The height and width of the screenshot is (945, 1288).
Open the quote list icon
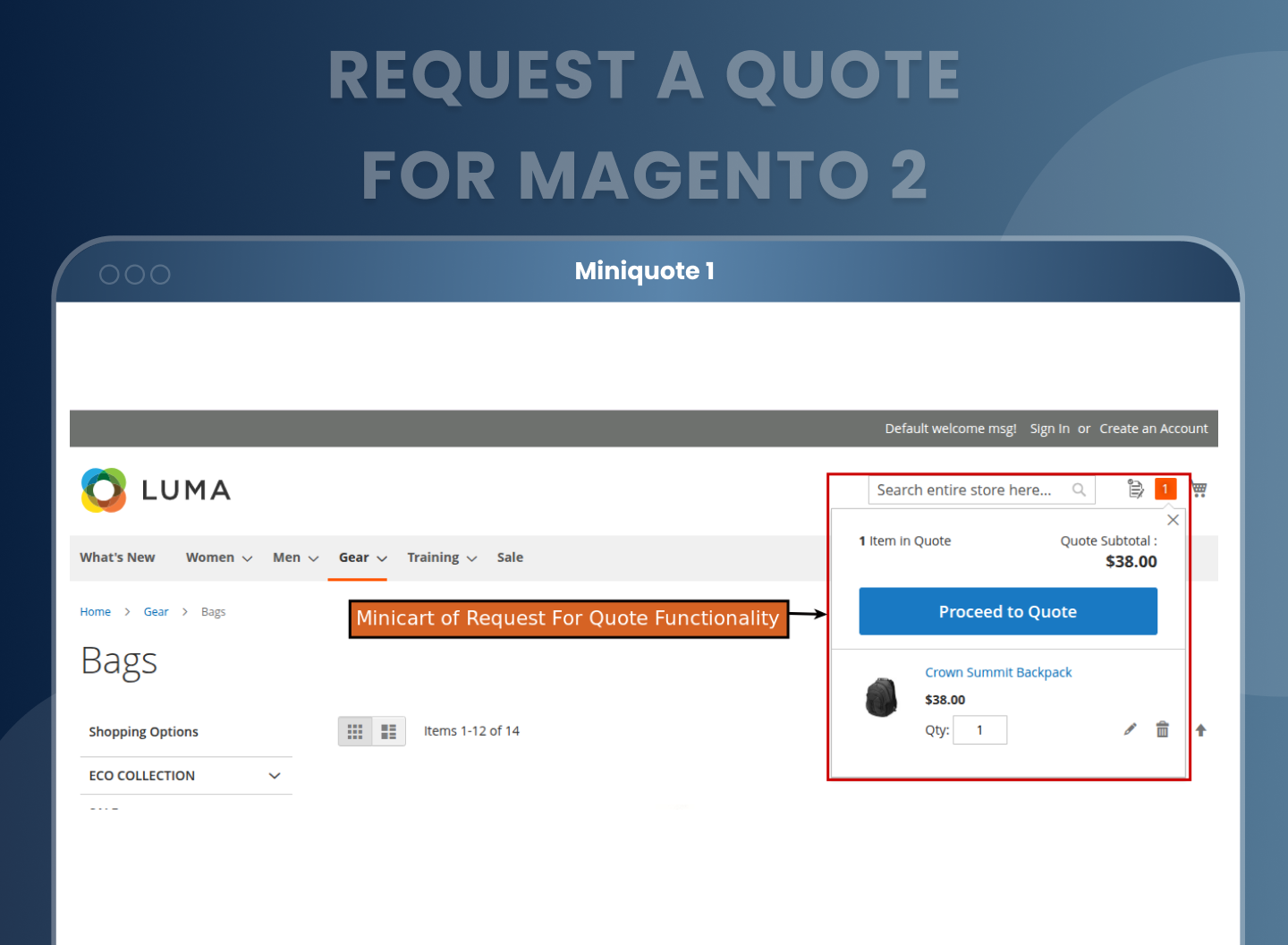(x=1135, y=489)
